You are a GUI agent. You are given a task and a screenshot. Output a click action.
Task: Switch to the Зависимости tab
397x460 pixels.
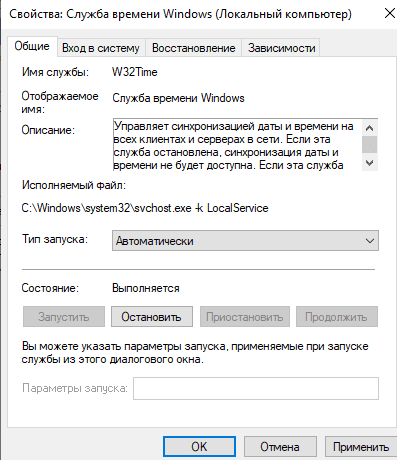coord(281,48)
